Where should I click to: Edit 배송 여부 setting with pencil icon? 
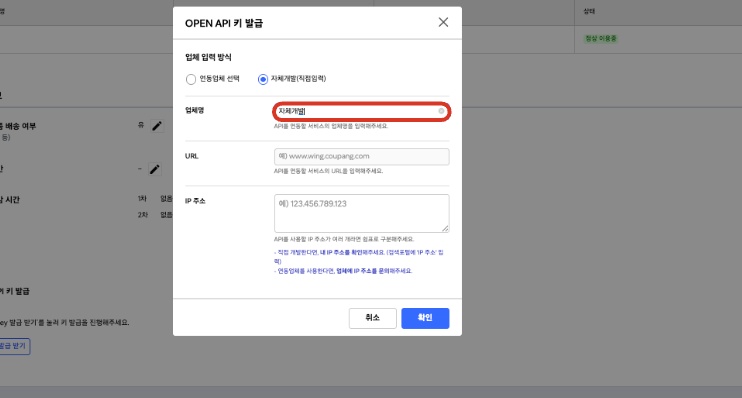pos(157,126)
